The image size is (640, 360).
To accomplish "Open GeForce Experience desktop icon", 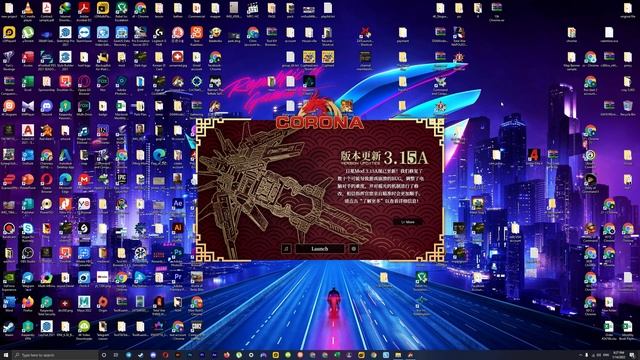I will pyautogui.click(x=9, y=280).
